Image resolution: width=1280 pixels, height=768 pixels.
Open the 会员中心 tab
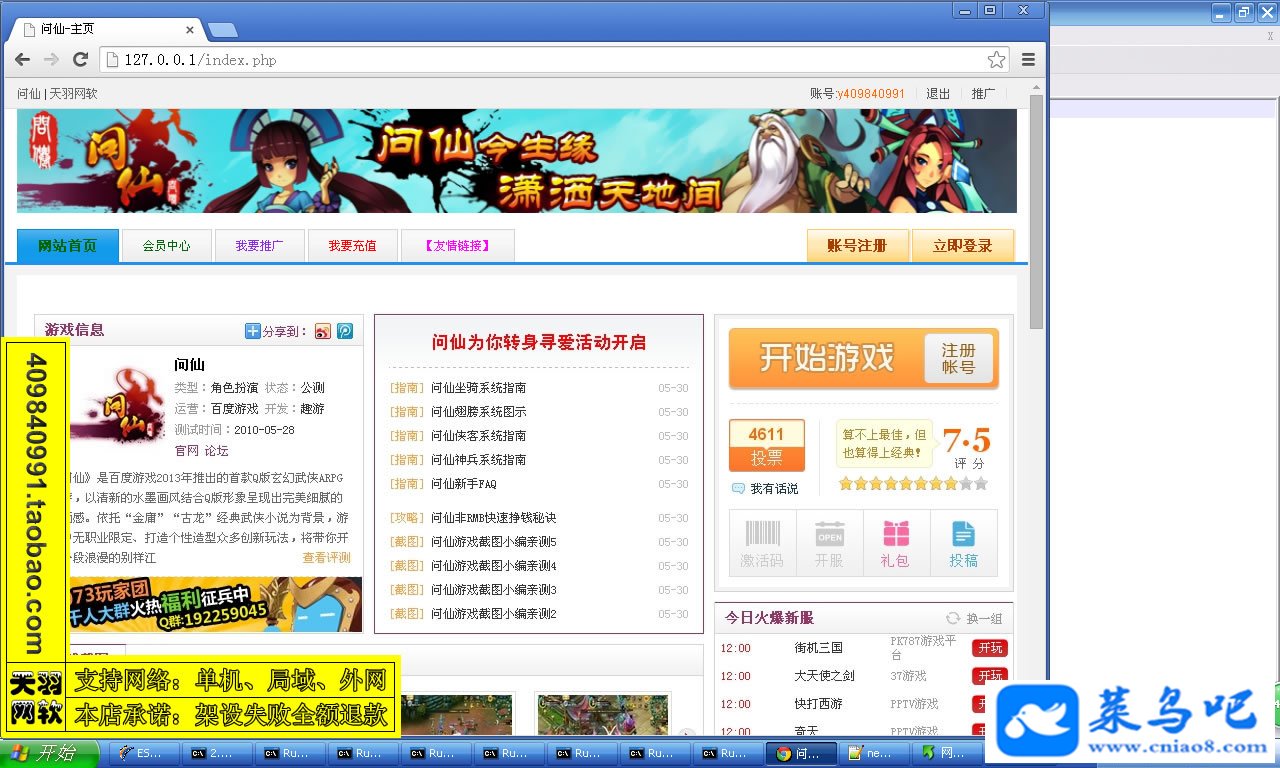[166, 245]
